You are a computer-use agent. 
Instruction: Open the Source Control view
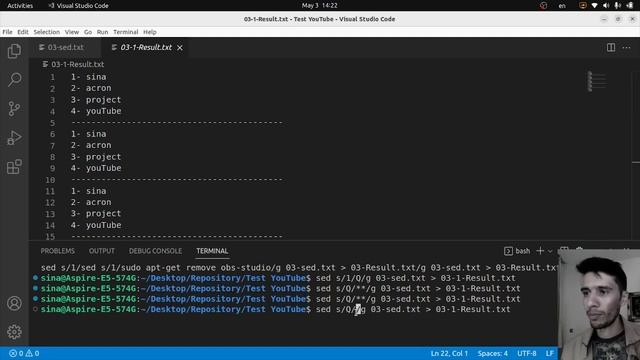[14, 109]
